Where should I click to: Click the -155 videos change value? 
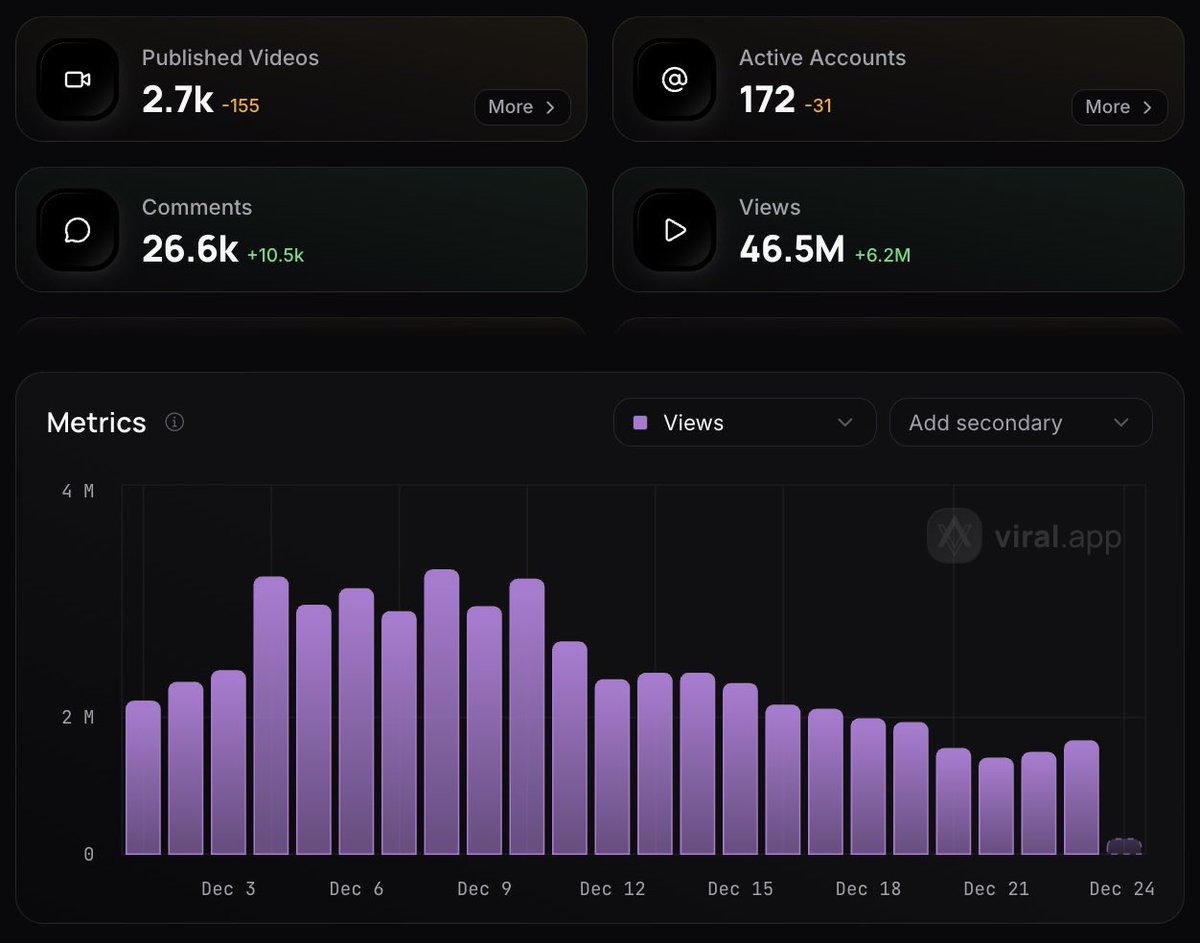coord(241,105)
